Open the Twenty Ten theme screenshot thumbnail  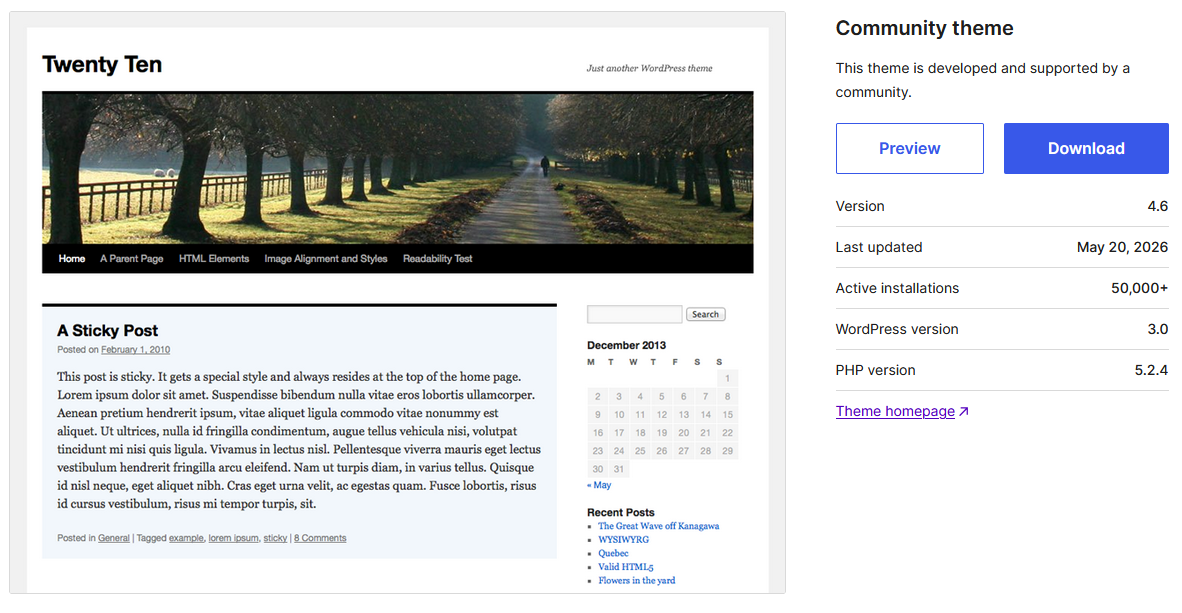pyautogui.click(x=397, y=302)
